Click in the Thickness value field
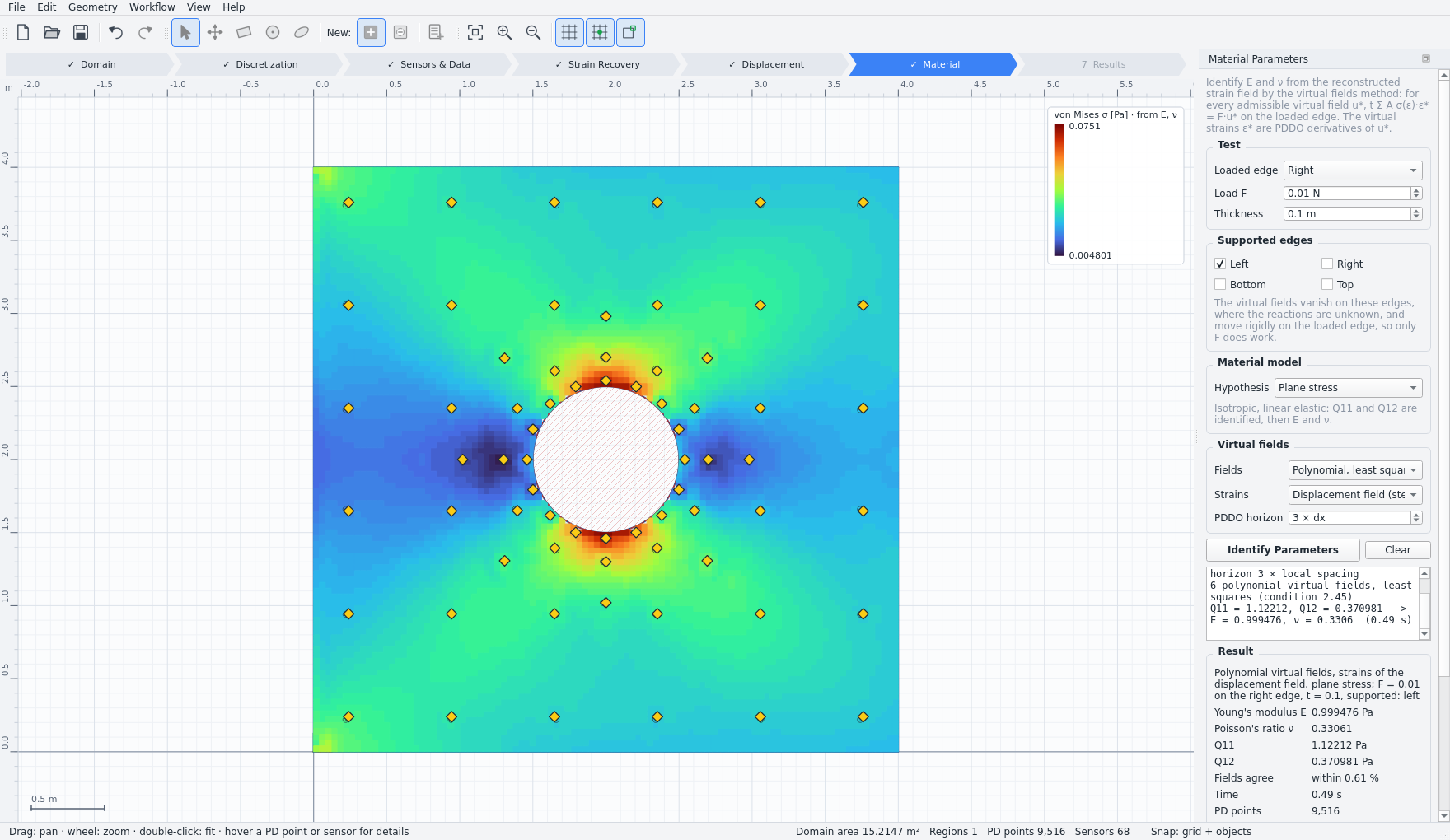This screenshot has width=1450, height=840. coord(1347,213)
